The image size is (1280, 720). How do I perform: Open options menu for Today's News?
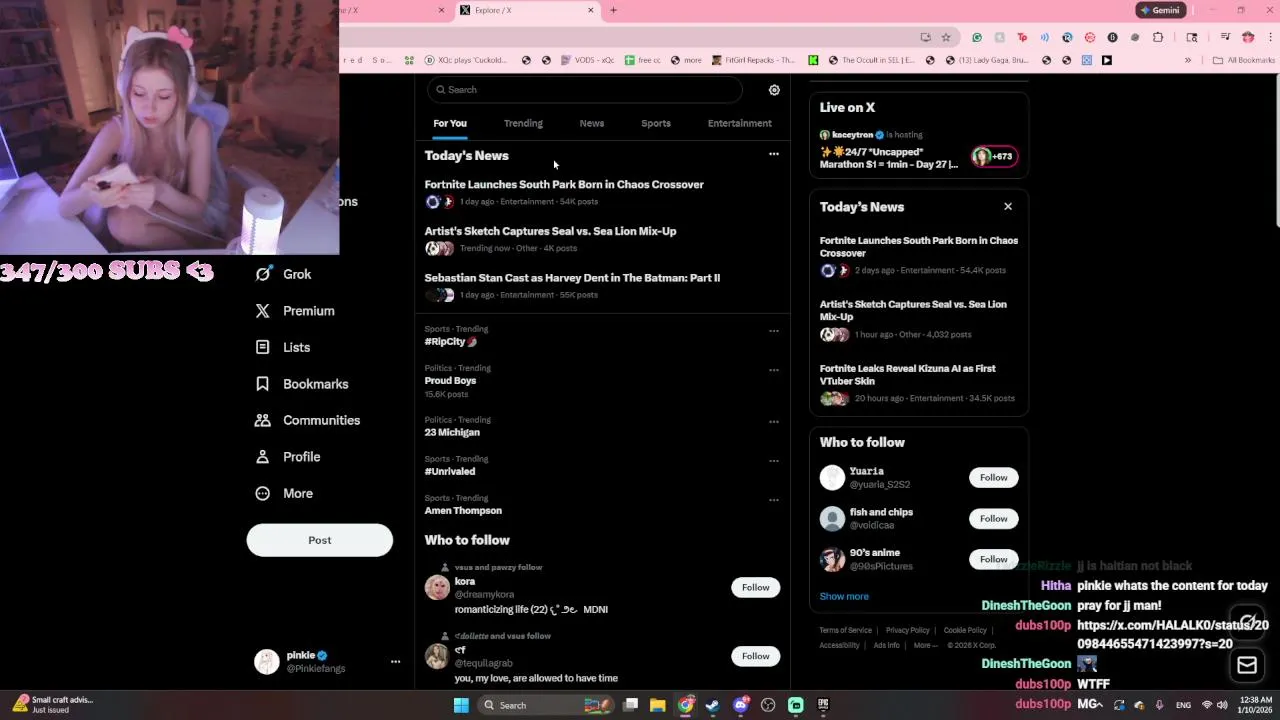pyautogui.click(x=774, y=154)
